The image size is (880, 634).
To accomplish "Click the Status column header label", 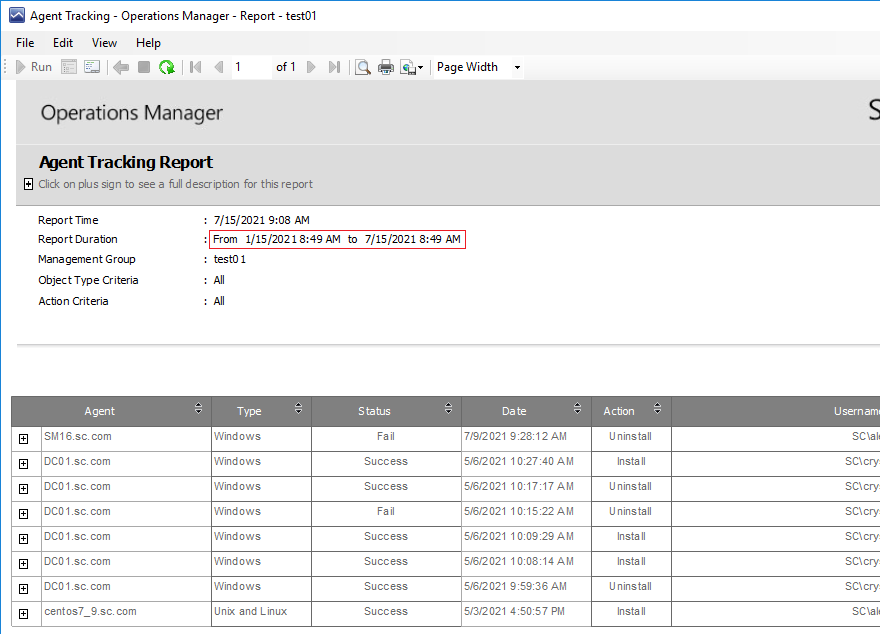I will tap(374, 411).
